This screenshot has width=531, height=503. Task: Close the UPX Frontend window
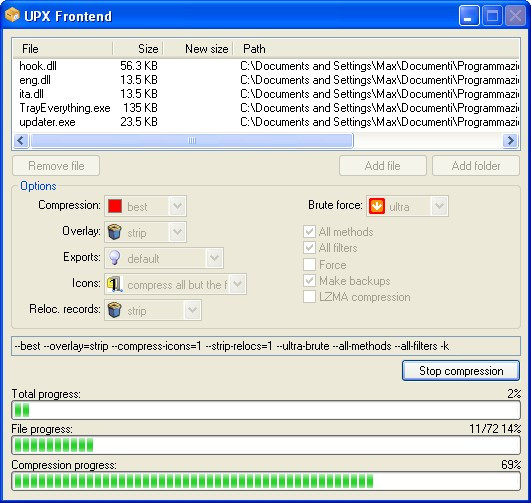515,16
